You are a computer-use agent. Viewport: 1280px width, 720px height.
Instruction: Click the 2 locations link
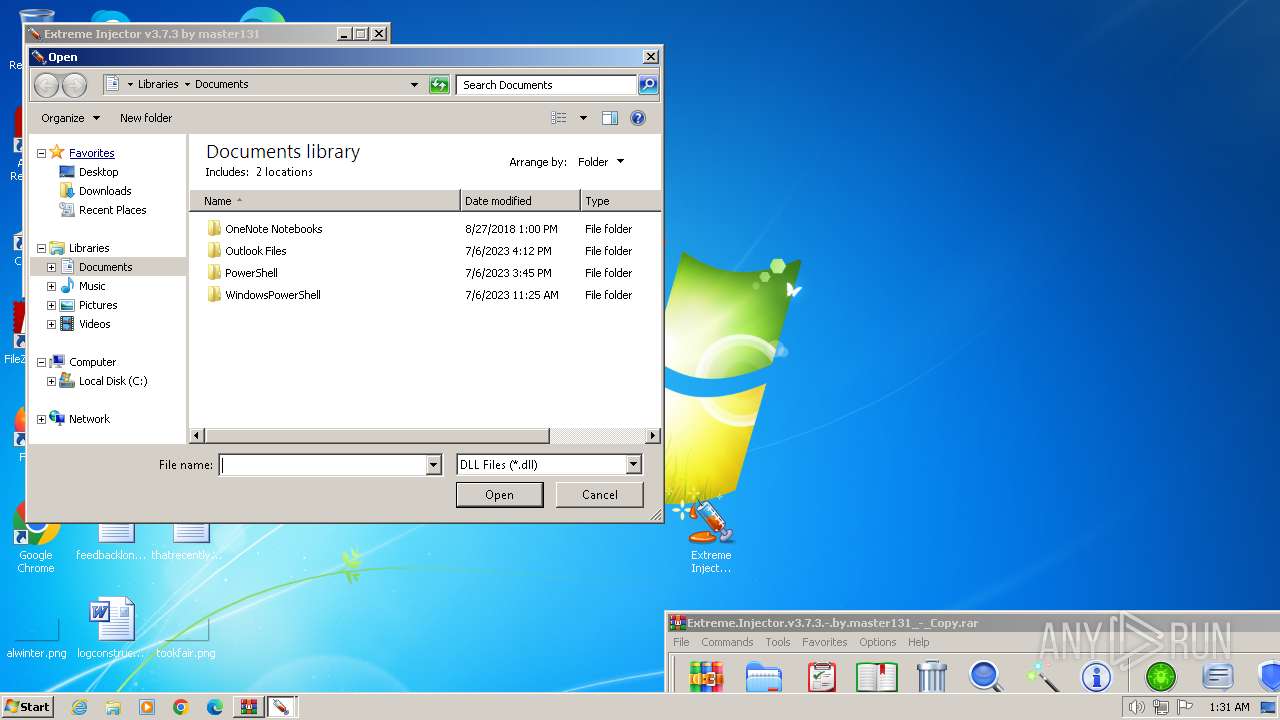[x=284, y=172]
